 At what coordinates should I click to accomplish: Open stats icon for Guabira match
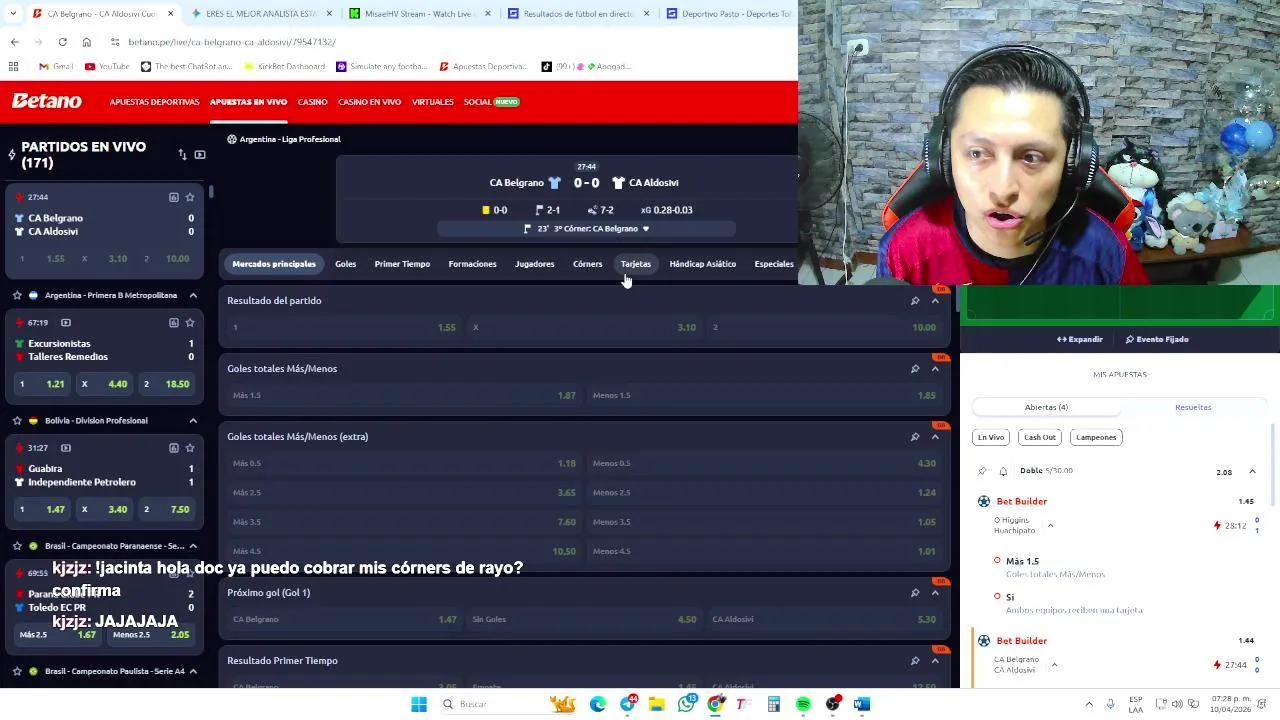pos(173,447)
